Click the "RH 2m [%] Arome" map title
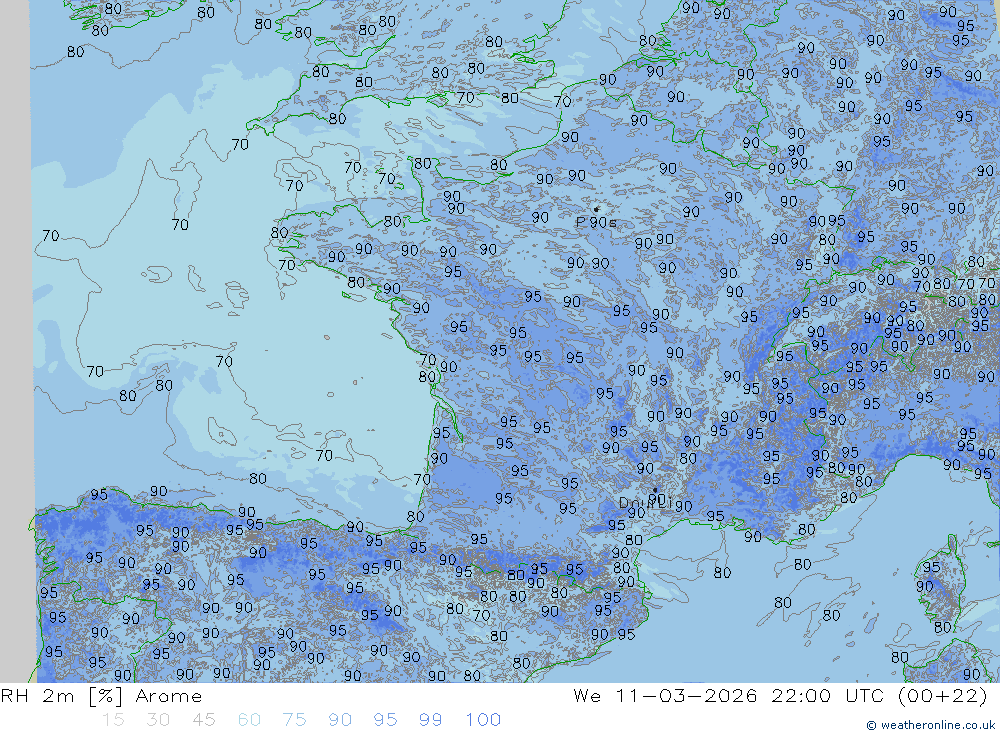The image size is (1000, 733). [x=101, y=696]
